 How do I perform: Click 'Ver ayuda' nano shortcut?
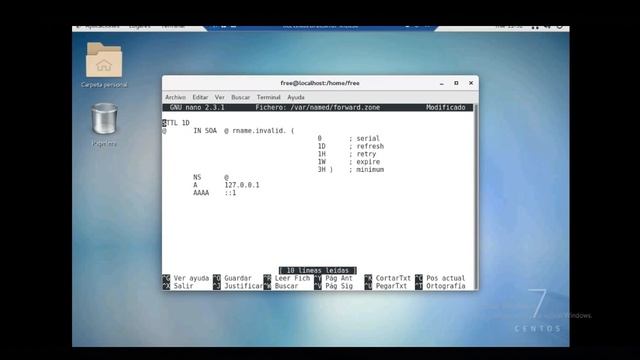(x=191, y=278)
